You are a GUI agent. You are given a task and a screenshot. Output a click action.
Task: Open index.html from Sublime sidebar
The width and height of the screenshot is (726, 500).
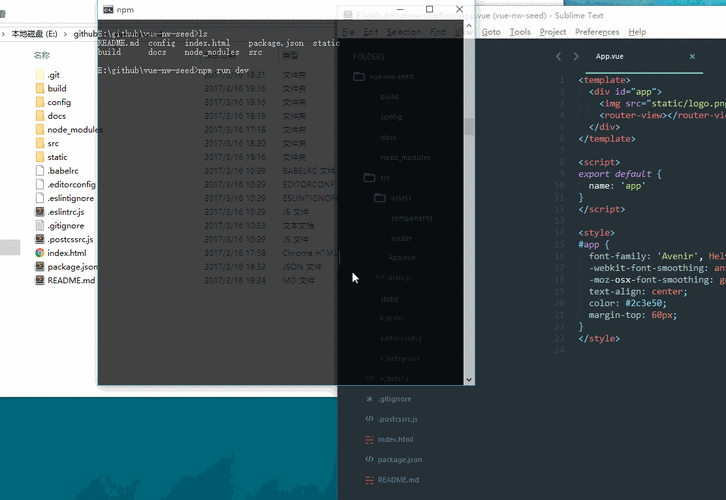[x=395, y=439]
